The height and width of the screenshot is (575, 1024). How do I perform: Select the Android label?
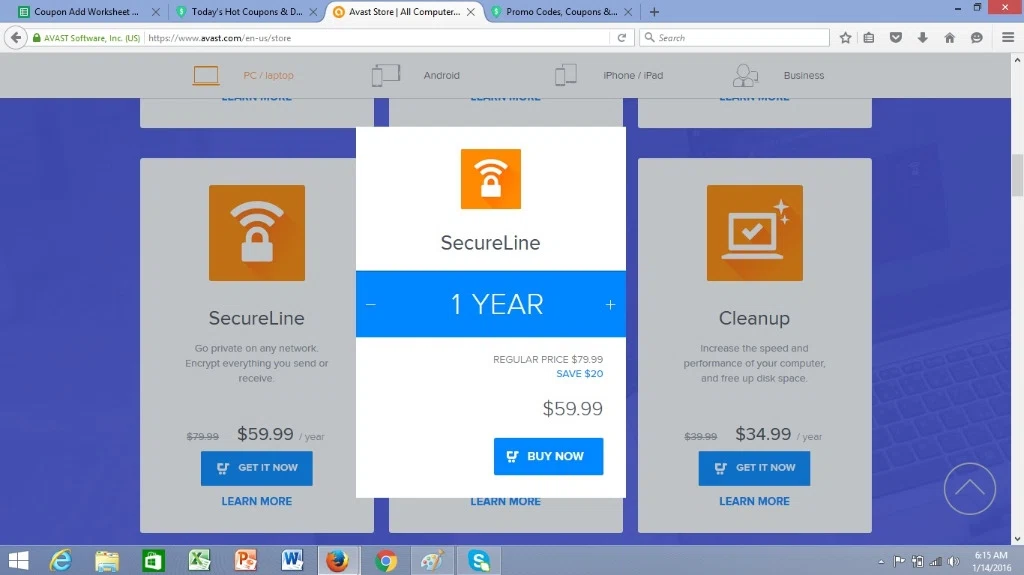click(441, 75)
